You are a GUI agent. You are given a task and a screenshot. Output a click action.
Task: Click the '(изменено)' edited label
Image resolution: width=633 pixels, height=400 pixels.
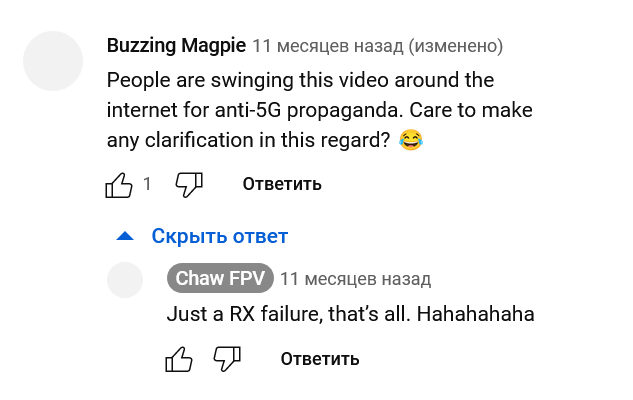click(456, 46)
